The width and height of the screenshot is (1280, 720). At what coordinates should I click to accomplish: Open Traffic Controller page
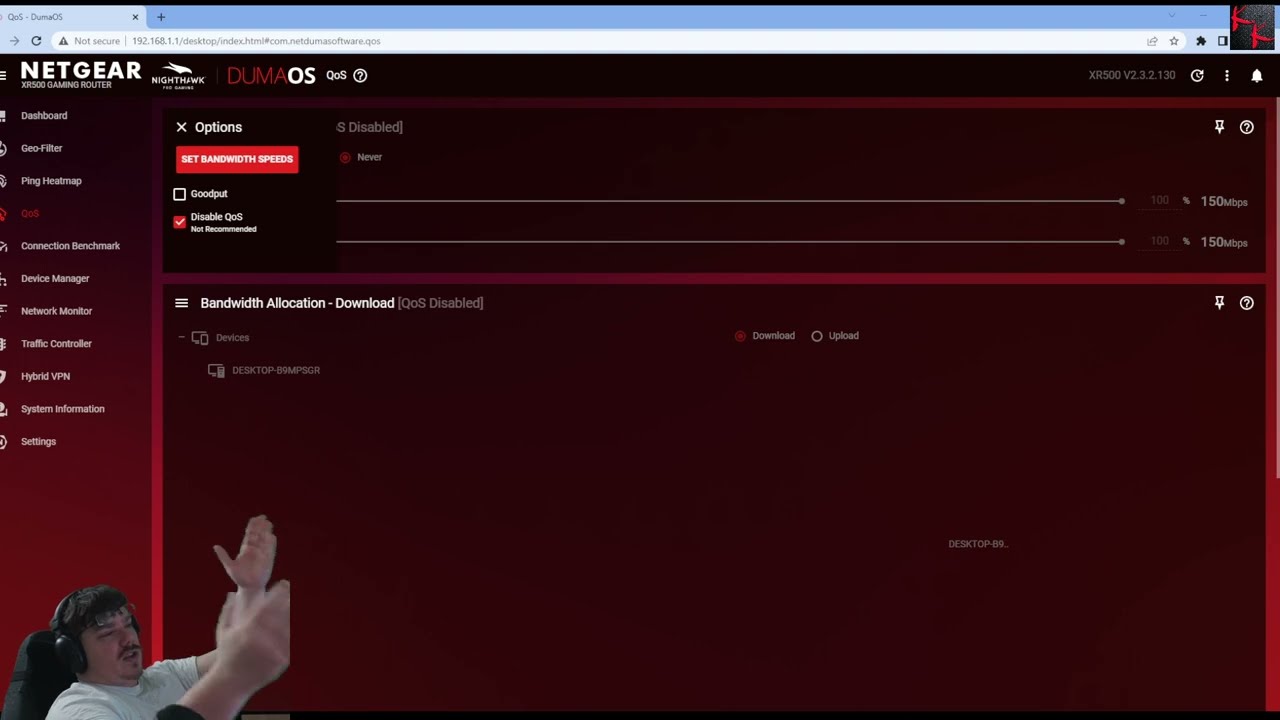click(x=56, y=343)
